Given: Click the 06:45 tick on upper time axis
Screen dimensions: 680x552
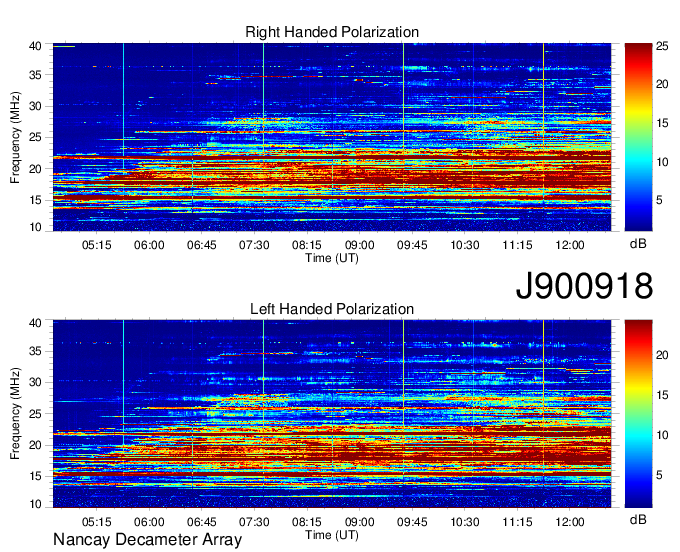Looking at the screenshot, I should 202,245.
